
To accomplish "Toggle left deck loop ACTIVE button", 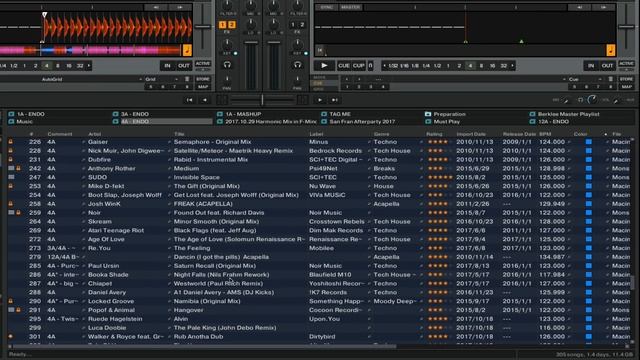I will click(202, 64).
